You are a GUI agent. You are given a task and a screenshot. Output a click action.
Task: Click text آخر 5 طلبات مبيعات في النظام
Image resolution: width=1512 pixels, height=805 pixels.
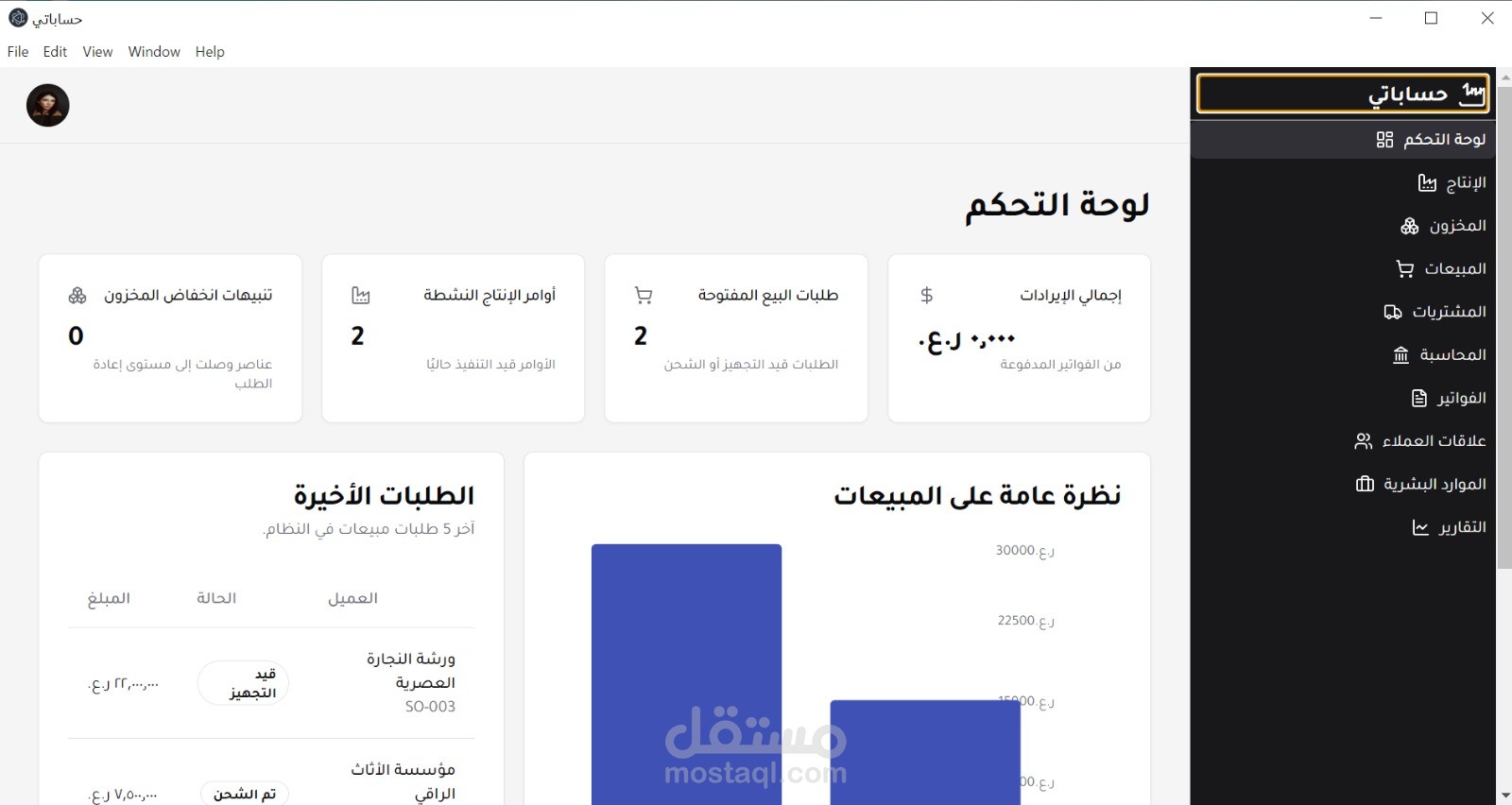369,529
